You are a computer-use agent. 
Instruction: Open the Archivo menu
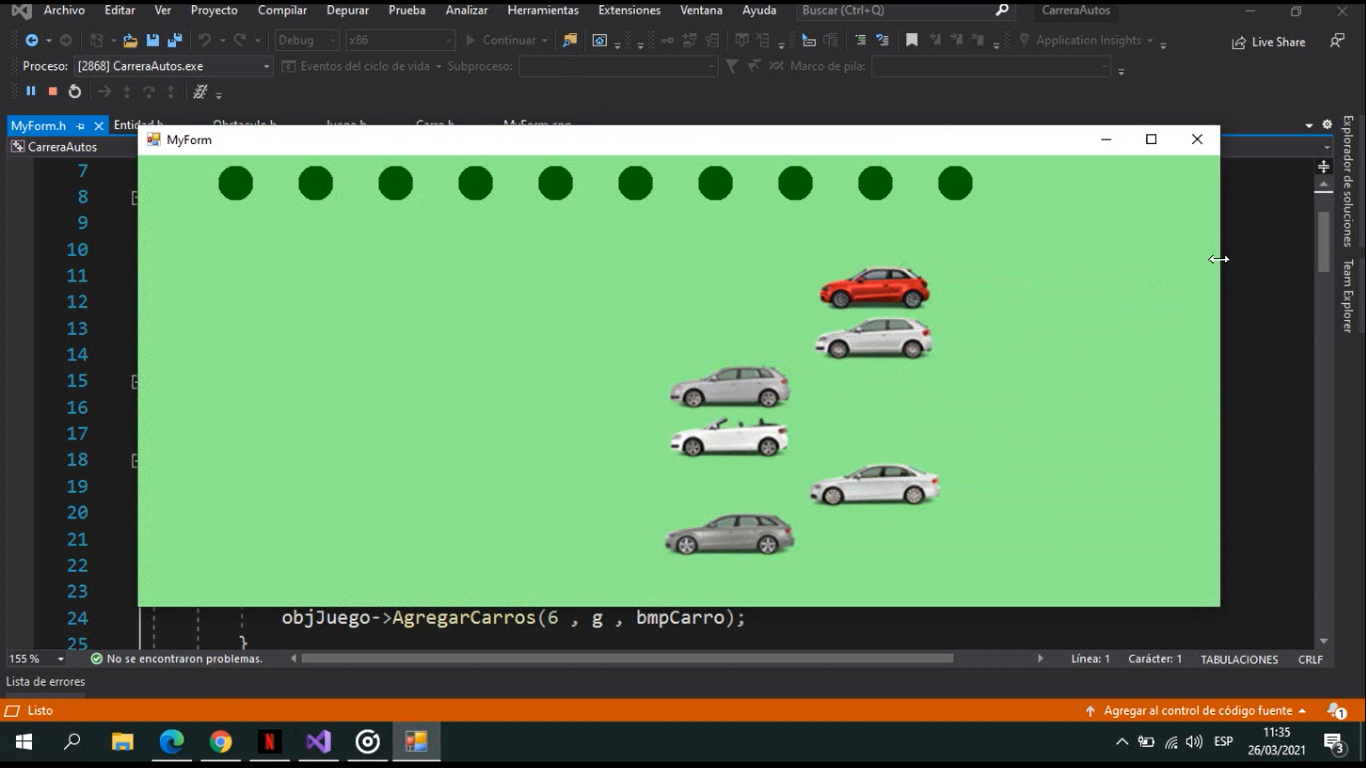point(64,10)
